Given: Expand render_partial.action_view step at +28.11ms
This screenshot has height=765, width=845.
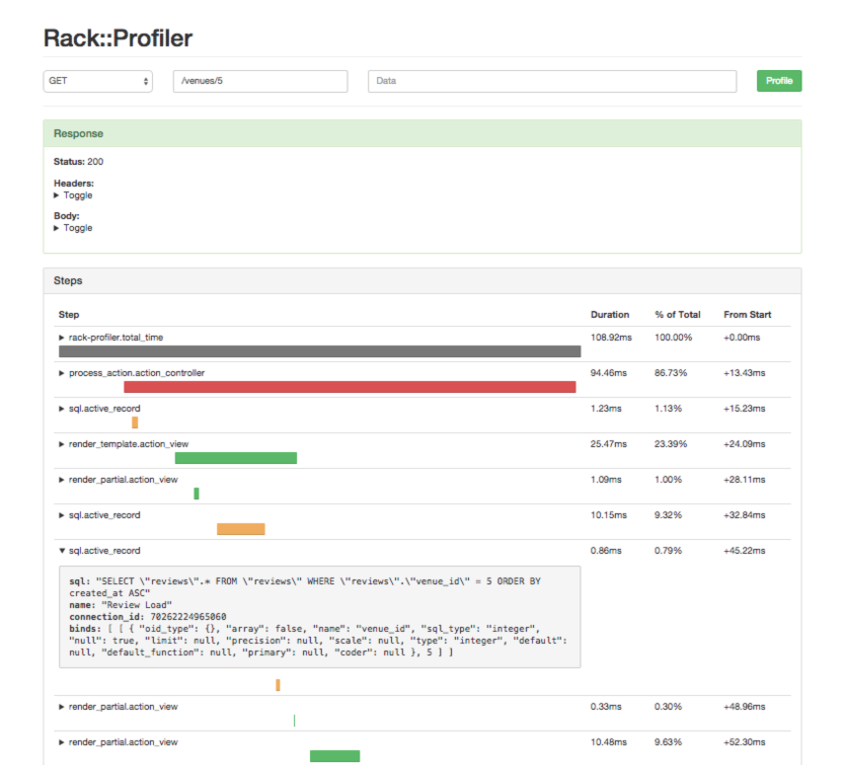Looking at the screenshot, I should pos(118,479).
